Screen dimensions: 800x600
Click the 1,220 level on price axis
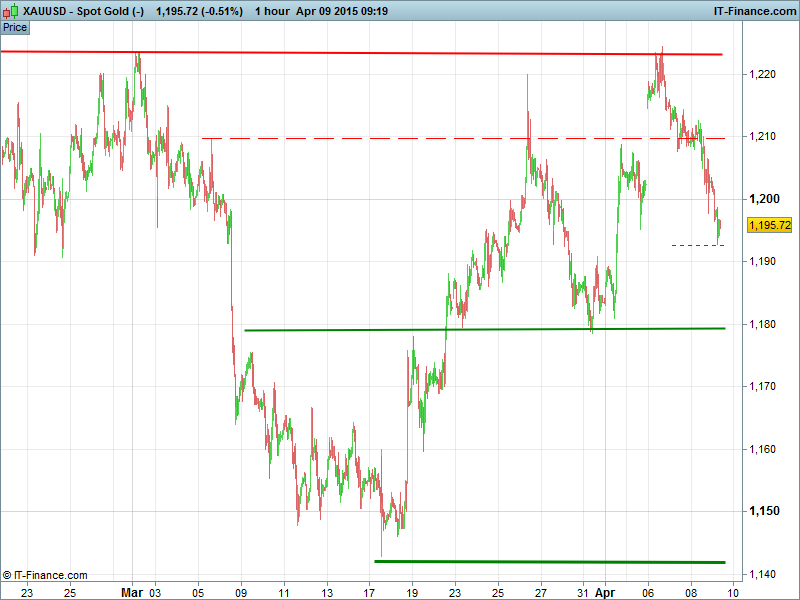[x=762, y=74]
